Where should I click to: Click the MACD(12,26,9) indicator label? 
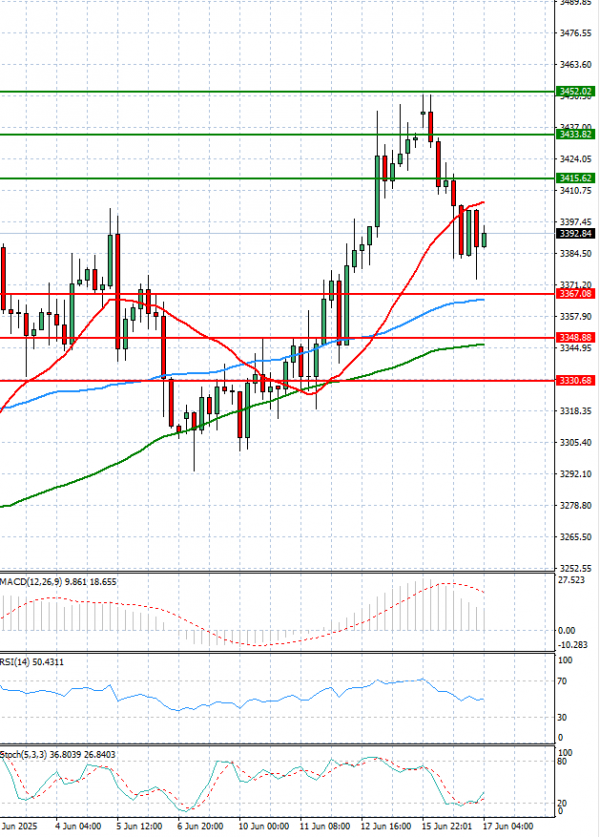(58, 582)
